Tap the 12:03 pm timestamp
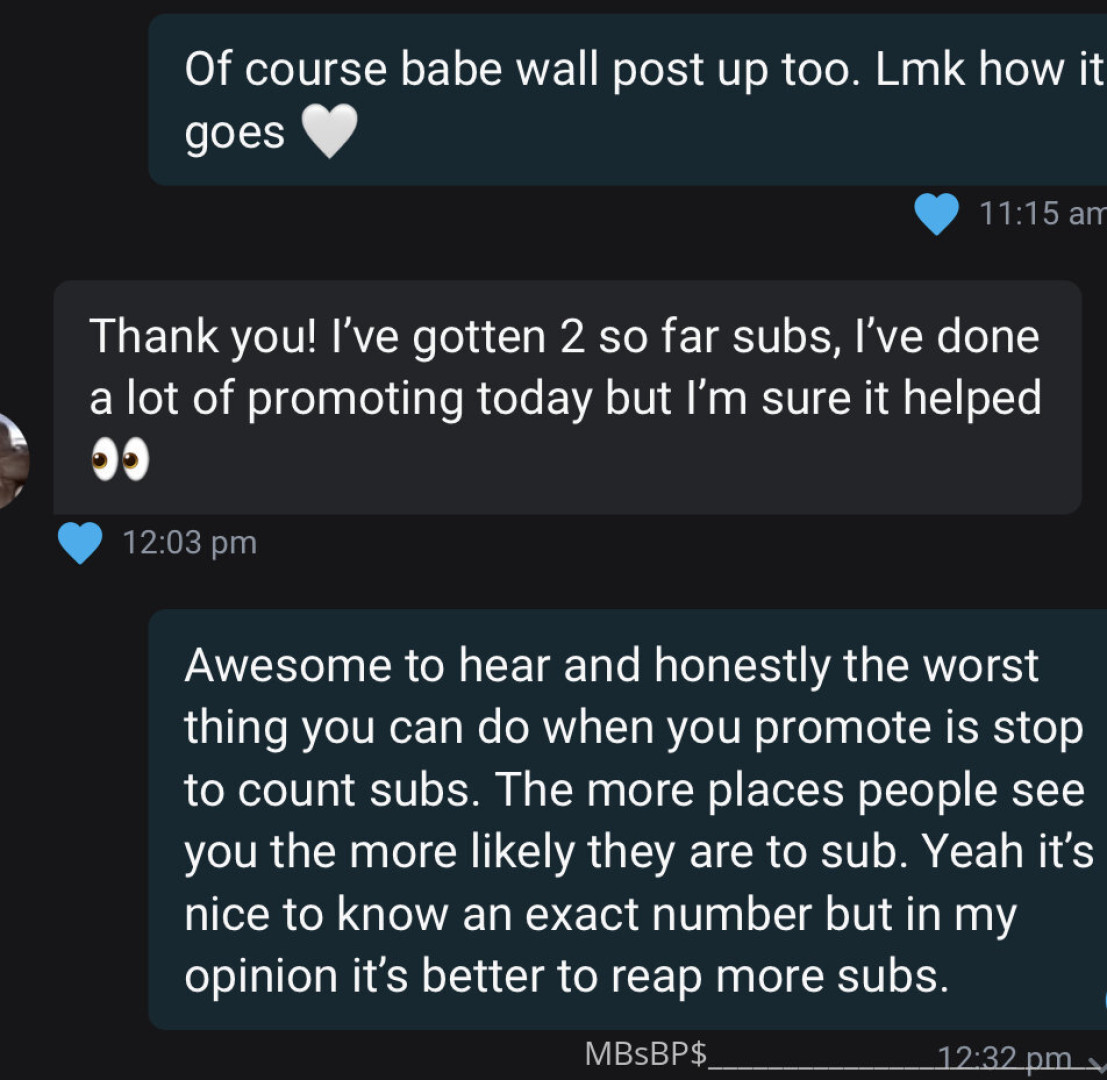The height and width of the screenshot is (1080, 1107). tap(190, 543)
